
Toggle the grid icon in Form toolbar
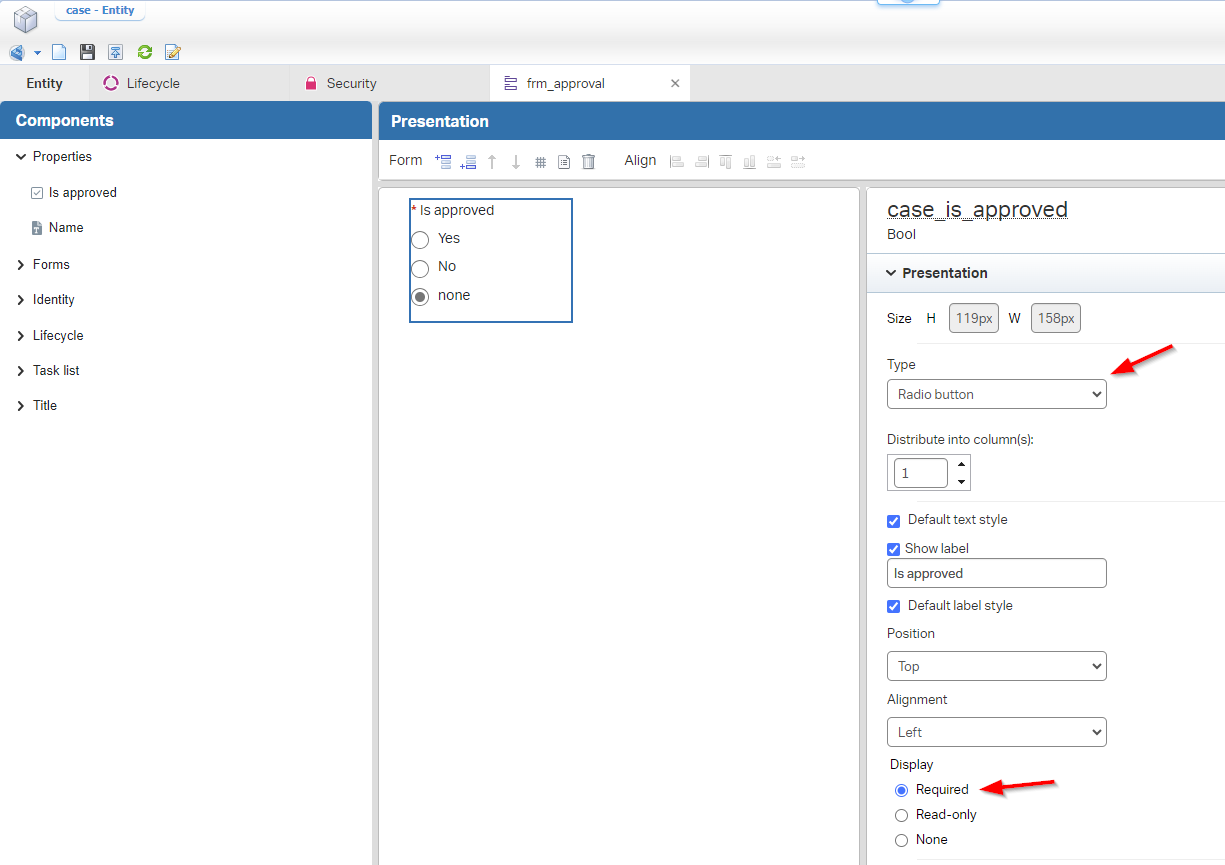click(540, 162)
